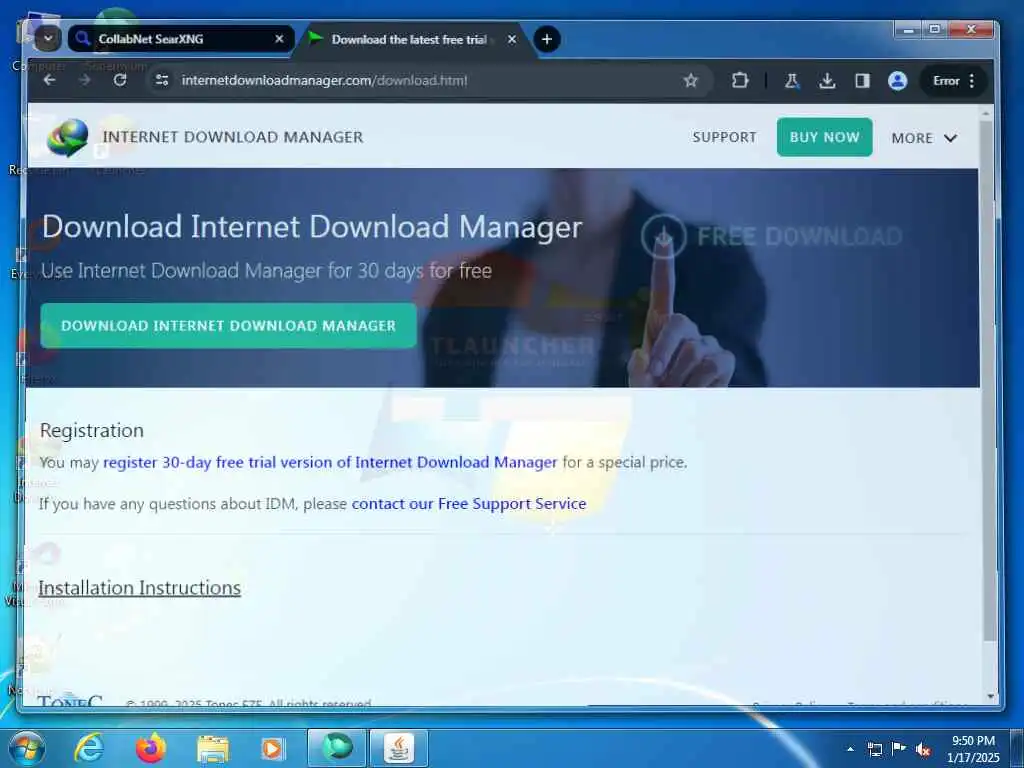Go back with the browser back arrow
This screenshot has height=768, width=1024.
(x=50, y=80)
